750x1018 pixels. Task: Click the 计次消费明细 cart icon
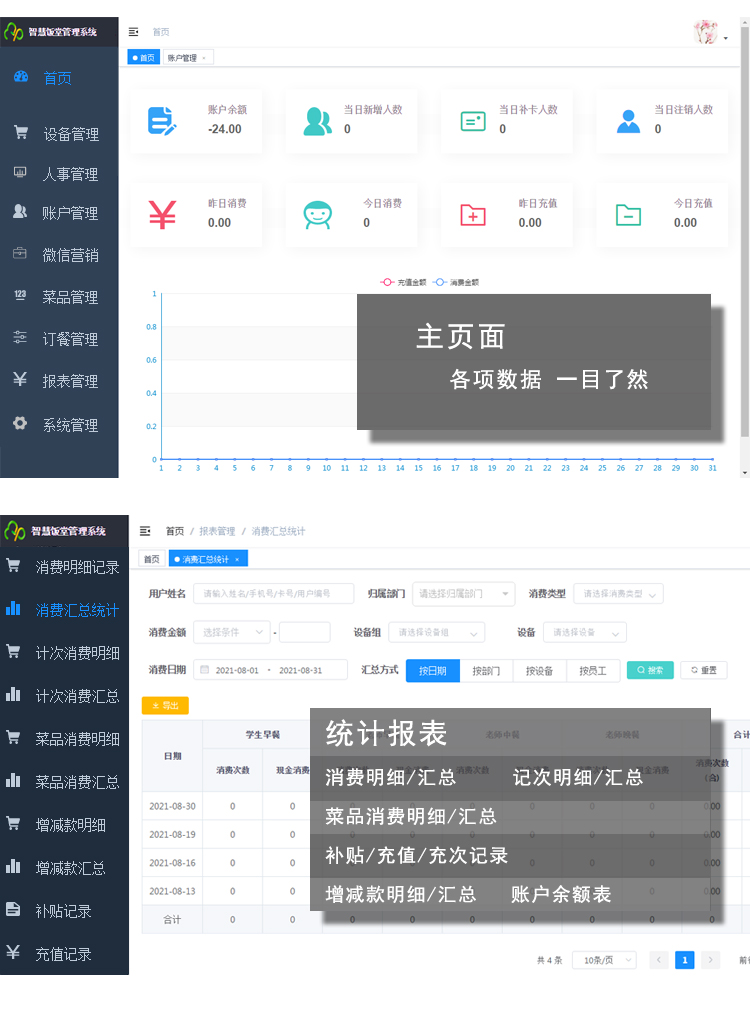(13, 651)
